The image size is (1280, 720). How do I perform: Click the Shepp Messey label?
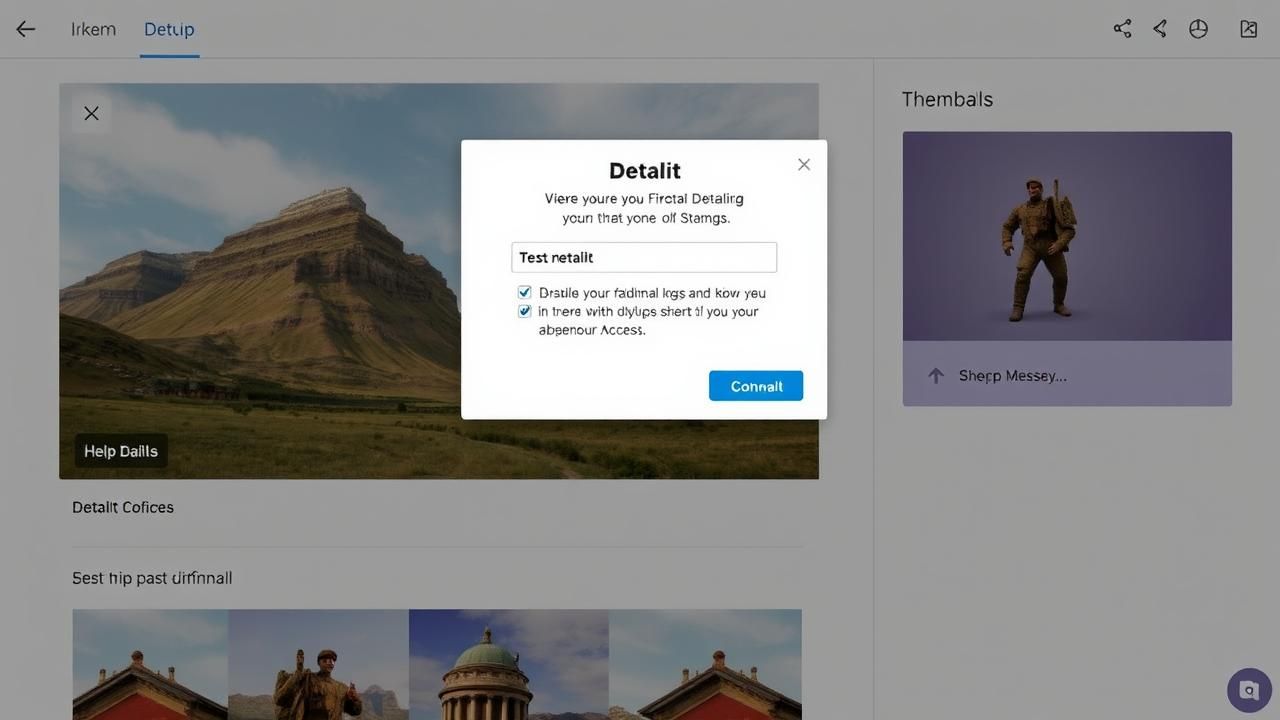pos(1012,376)
